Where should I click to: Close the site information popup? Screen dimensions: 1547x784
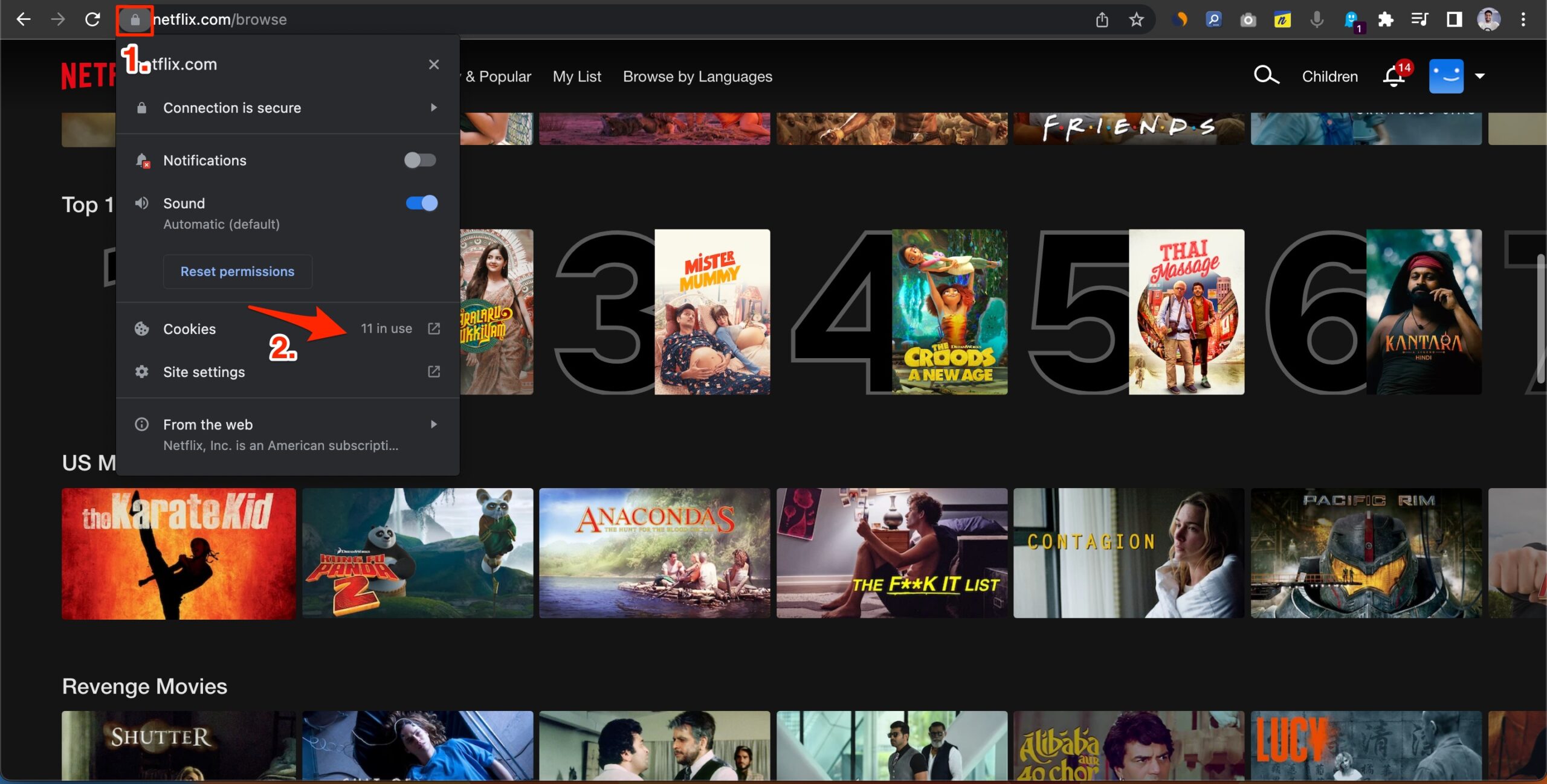click(434, 64)
